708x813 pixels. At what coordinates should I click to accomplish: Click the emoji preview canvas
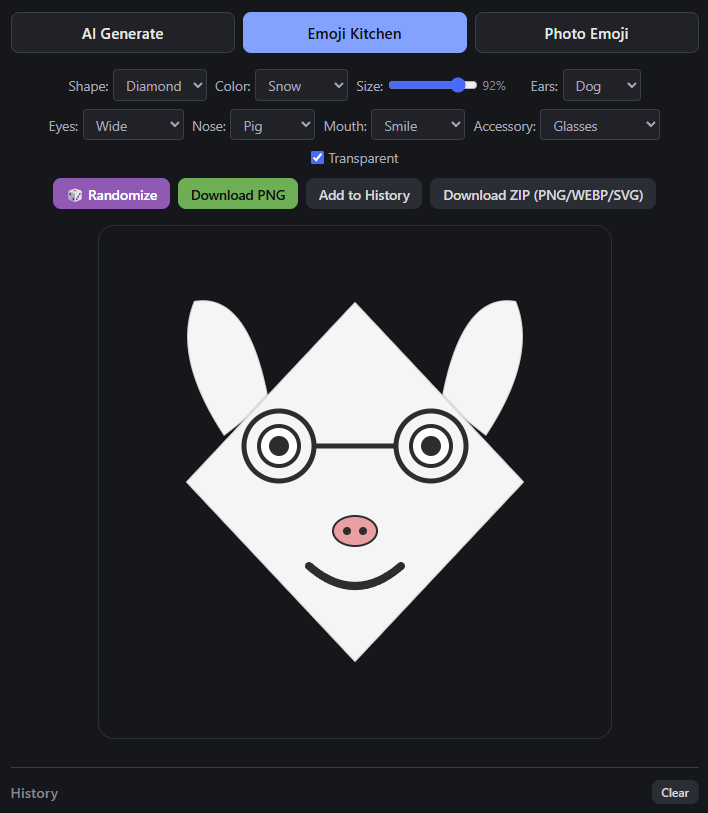(x=355, y=482)
